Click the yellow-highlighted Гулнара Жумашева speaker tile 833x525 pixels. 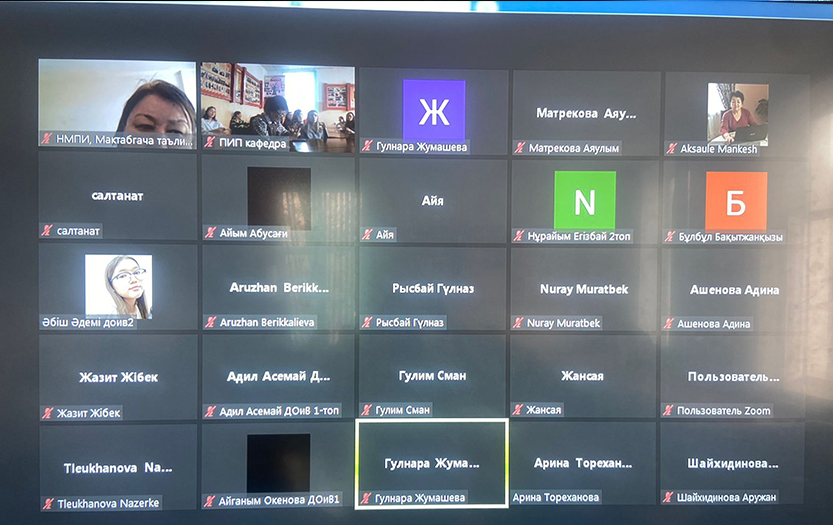(x=432, y=464)
